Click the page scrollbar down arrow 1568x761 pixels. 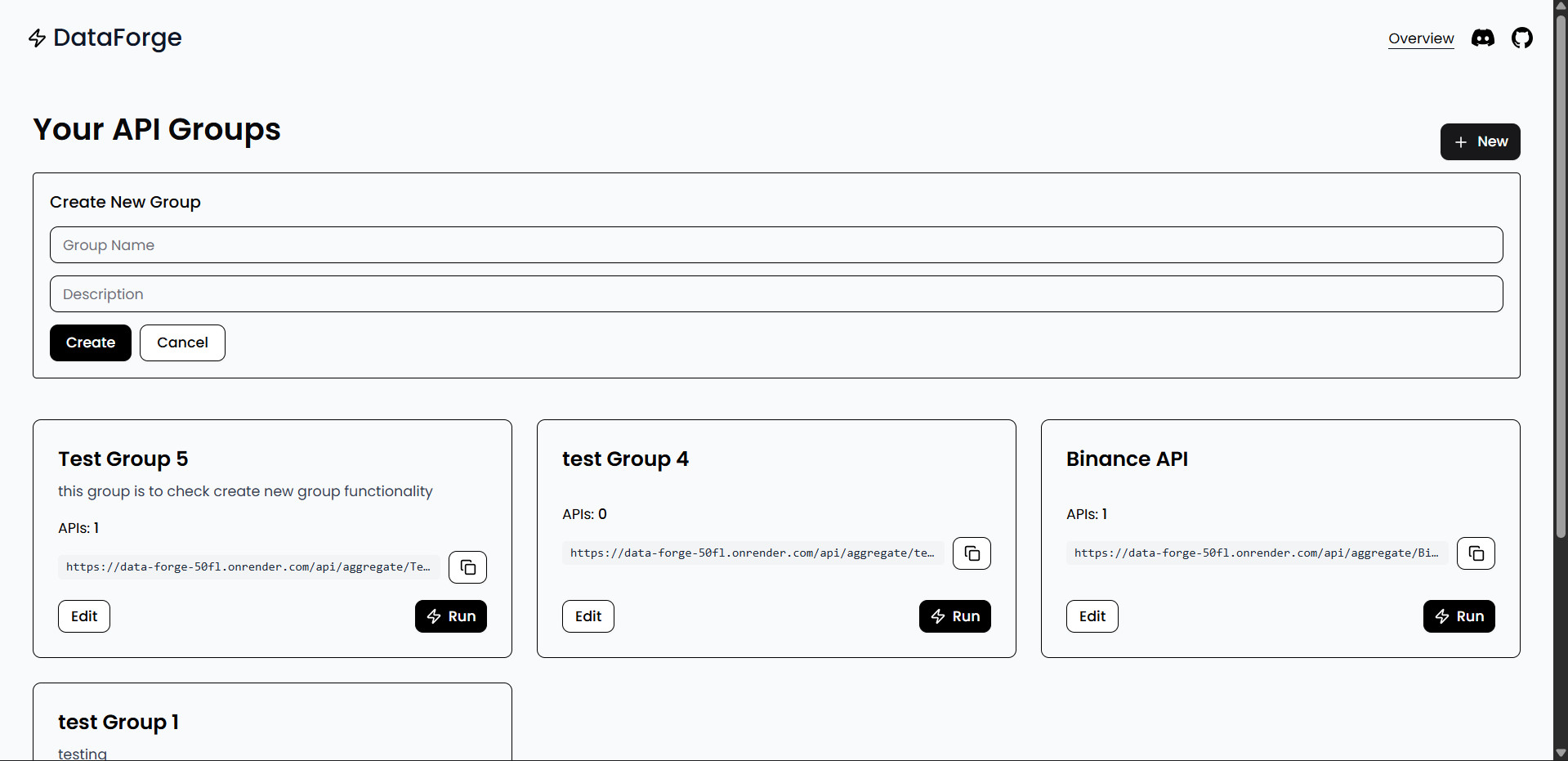point(1561,753)
